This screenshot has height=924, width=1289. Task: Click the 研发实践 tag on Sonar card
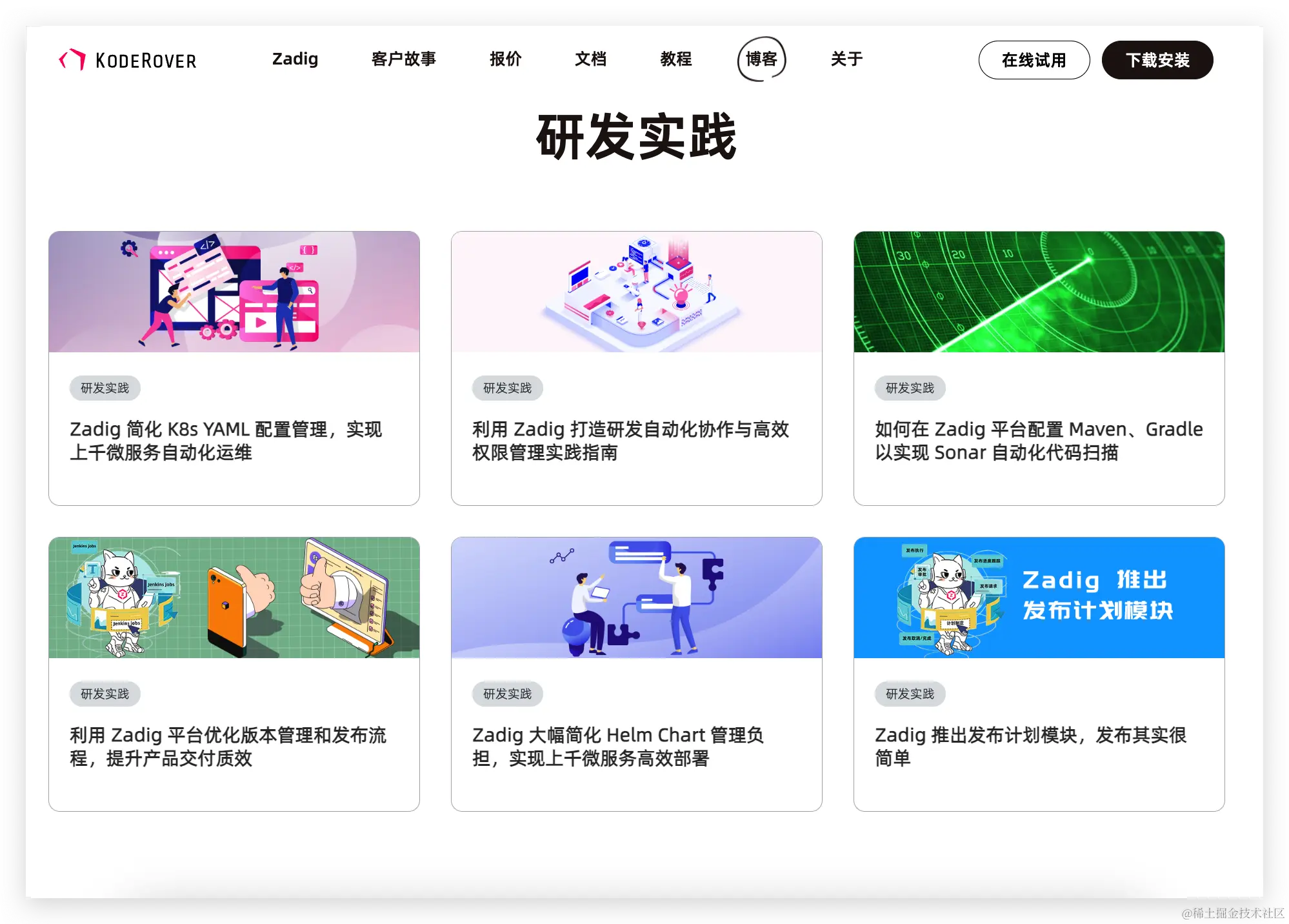(910, 388)
